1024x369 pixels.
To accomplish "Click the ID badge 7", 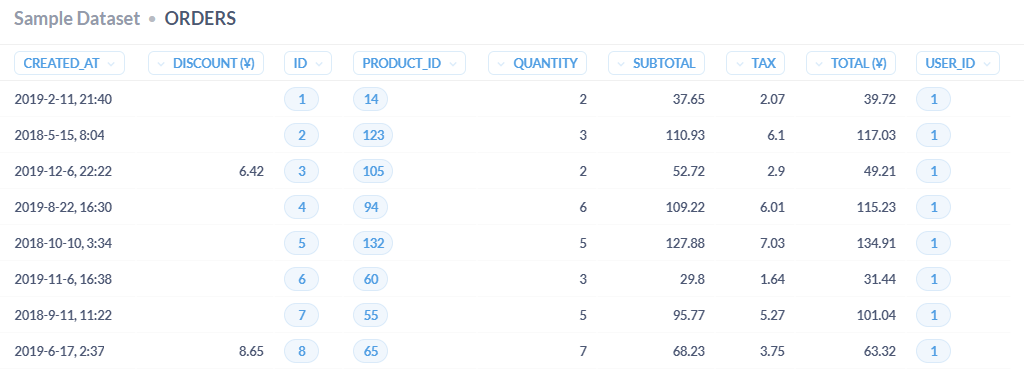I will point(302,315).
